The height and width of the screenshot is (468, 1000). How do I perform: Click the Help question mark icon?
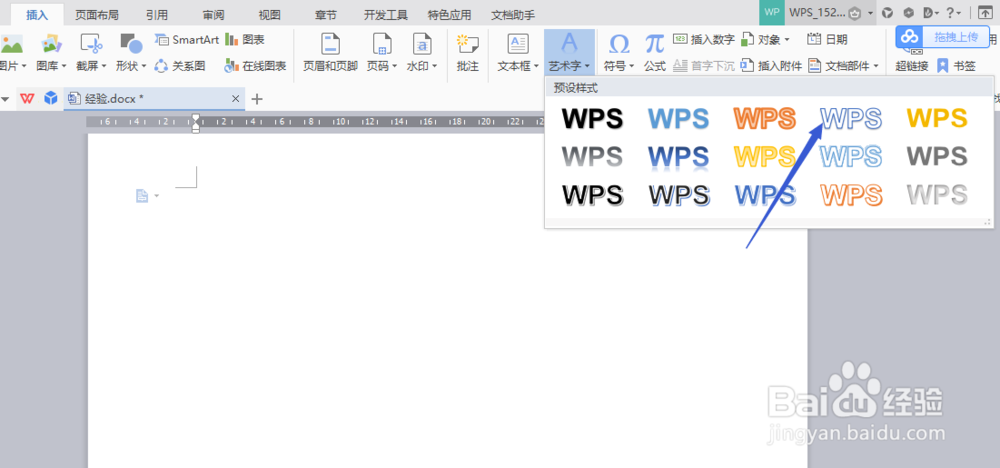pos(950,12)
